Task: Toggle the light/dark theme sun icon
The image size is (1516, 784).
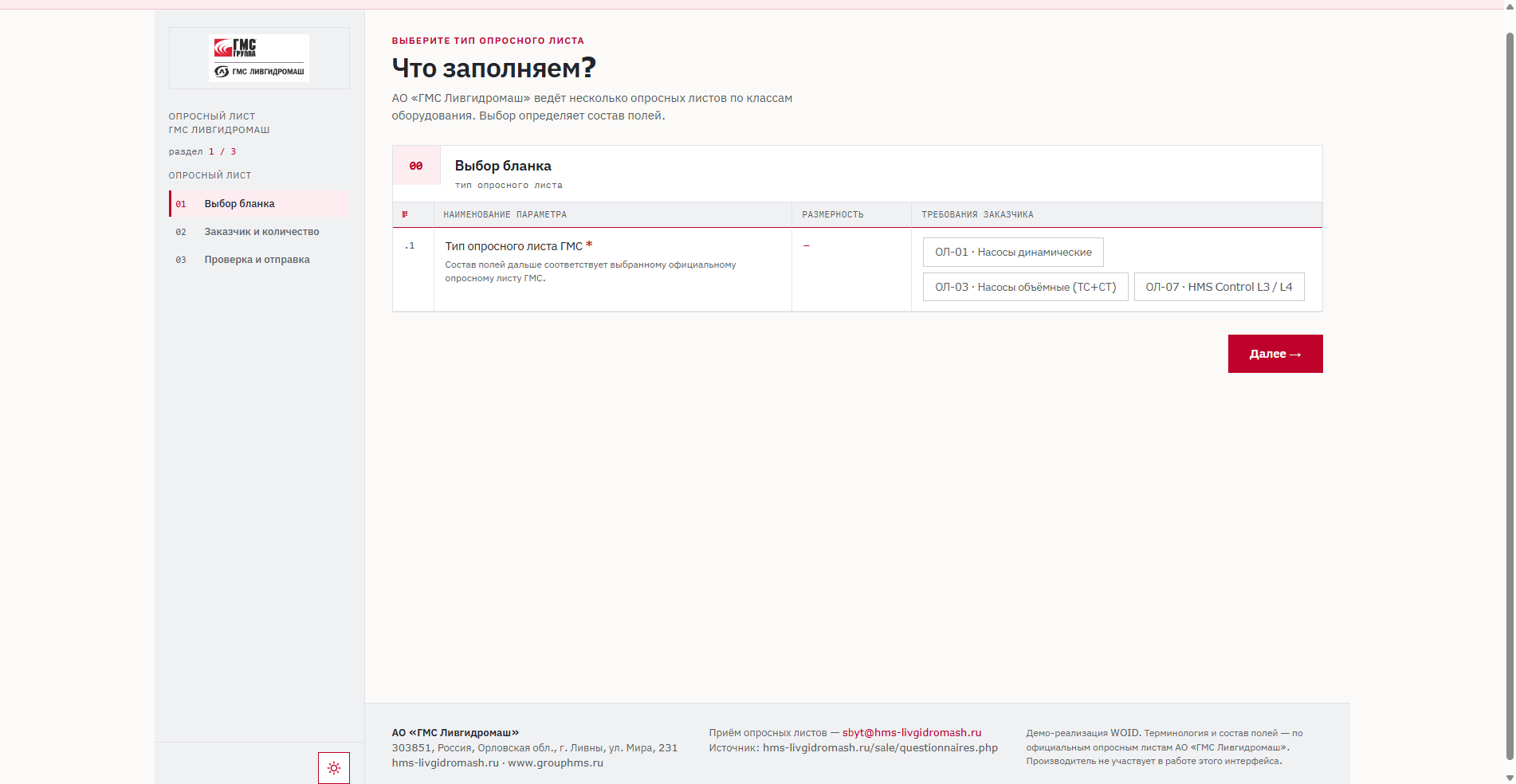Action: click(334, 768)
